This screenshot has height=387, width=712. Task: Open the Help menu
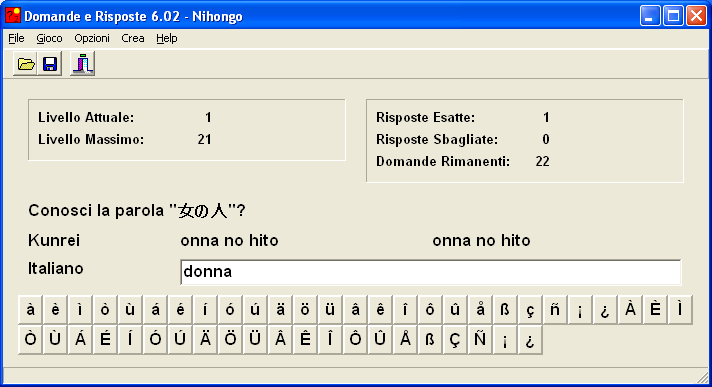[167, 38]
